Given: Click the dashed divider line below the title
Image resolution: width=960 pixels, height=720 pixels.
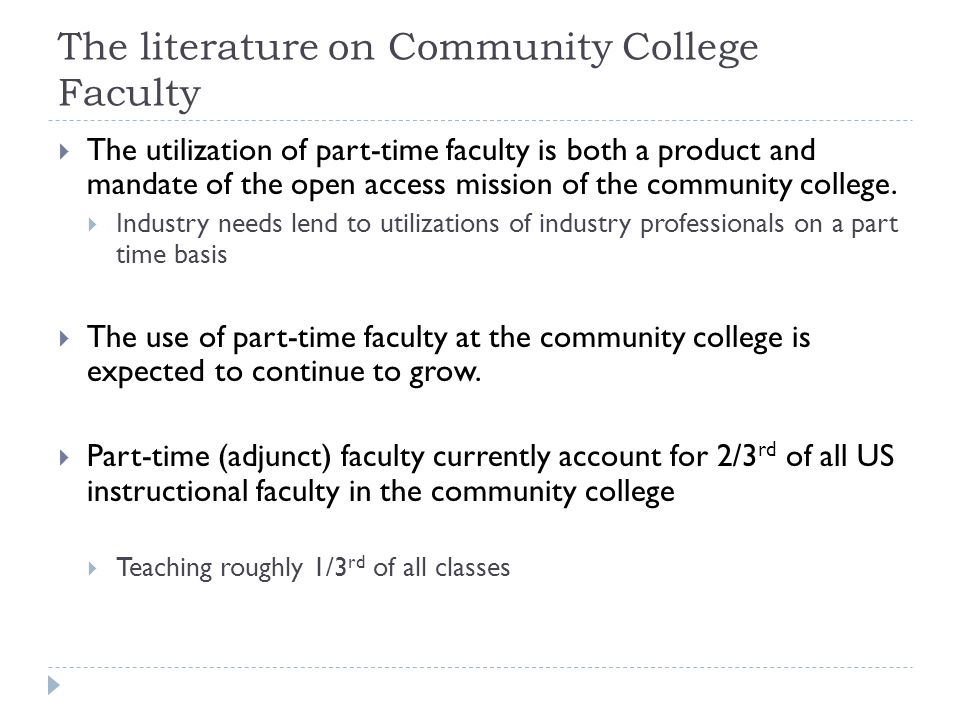Looking at the screenshot, I should [x=480, y=121].
